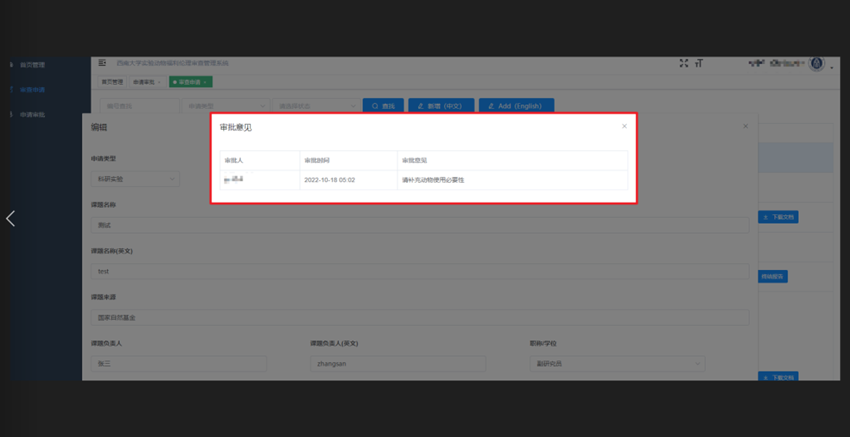Go to the previous image with left chevron
Viewport: 850px width, 437px height.
10,218
